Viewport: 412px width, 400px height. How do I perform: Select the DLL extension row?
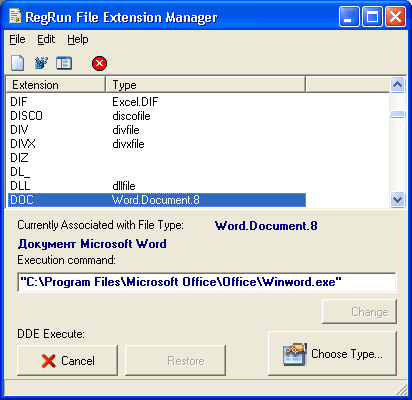pos(157,186)
